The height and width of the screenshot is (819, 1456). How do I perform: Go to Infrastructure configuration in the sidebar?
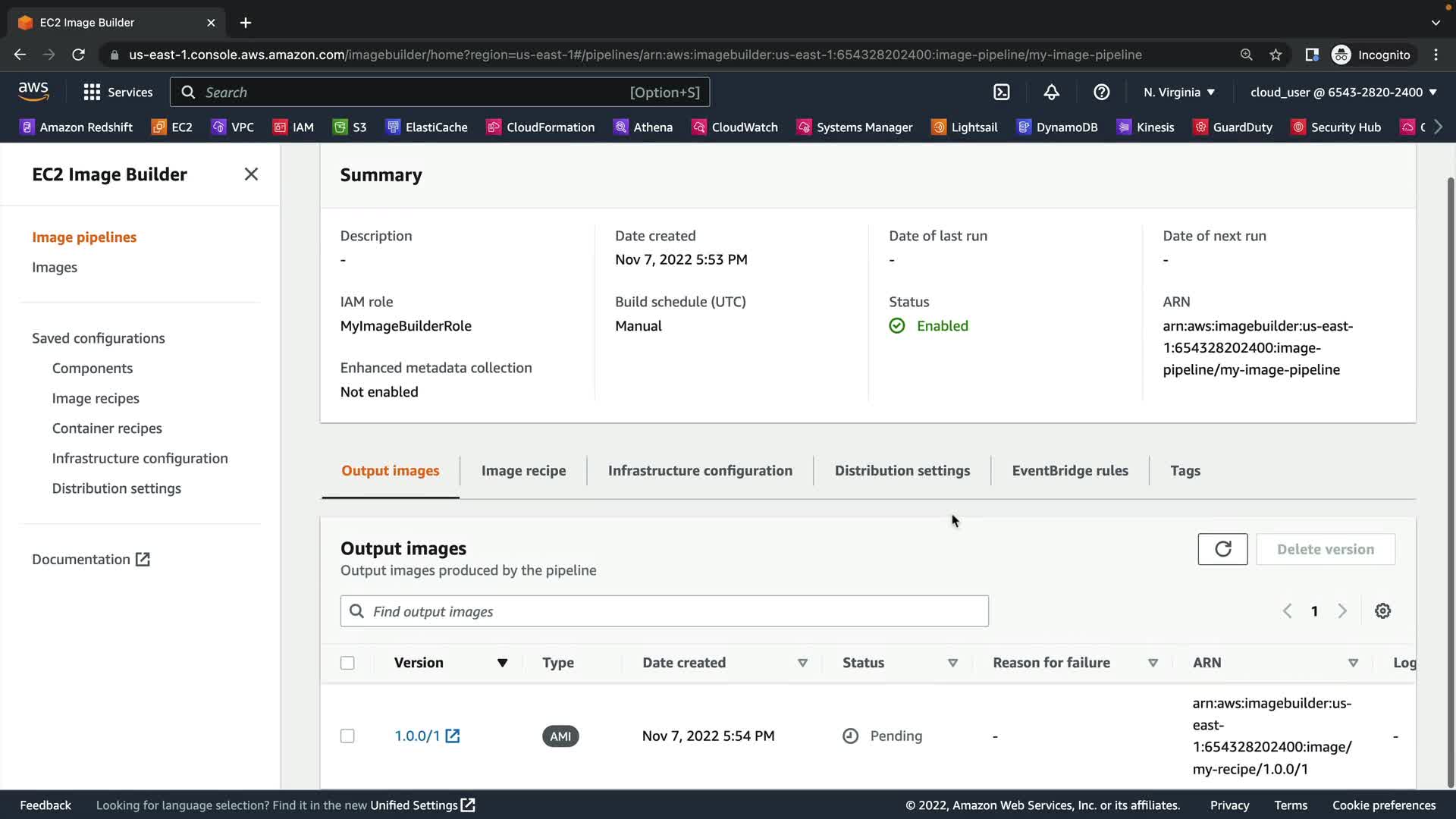coord(140,459)
